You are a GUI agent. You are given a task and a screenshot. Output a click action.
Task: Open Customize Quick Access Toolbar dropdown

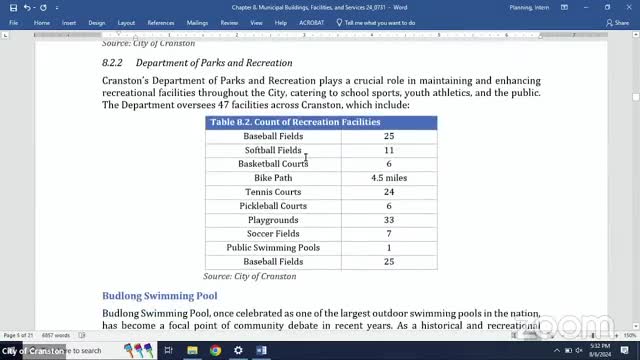tap(57, 8)
